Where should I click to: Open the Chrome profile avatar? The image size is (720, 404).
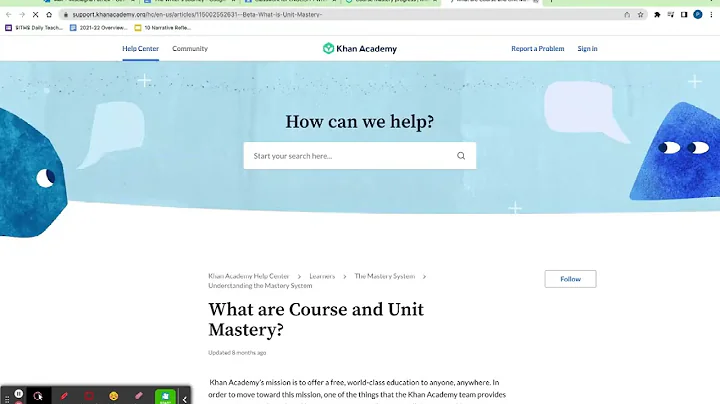point(698,15)
